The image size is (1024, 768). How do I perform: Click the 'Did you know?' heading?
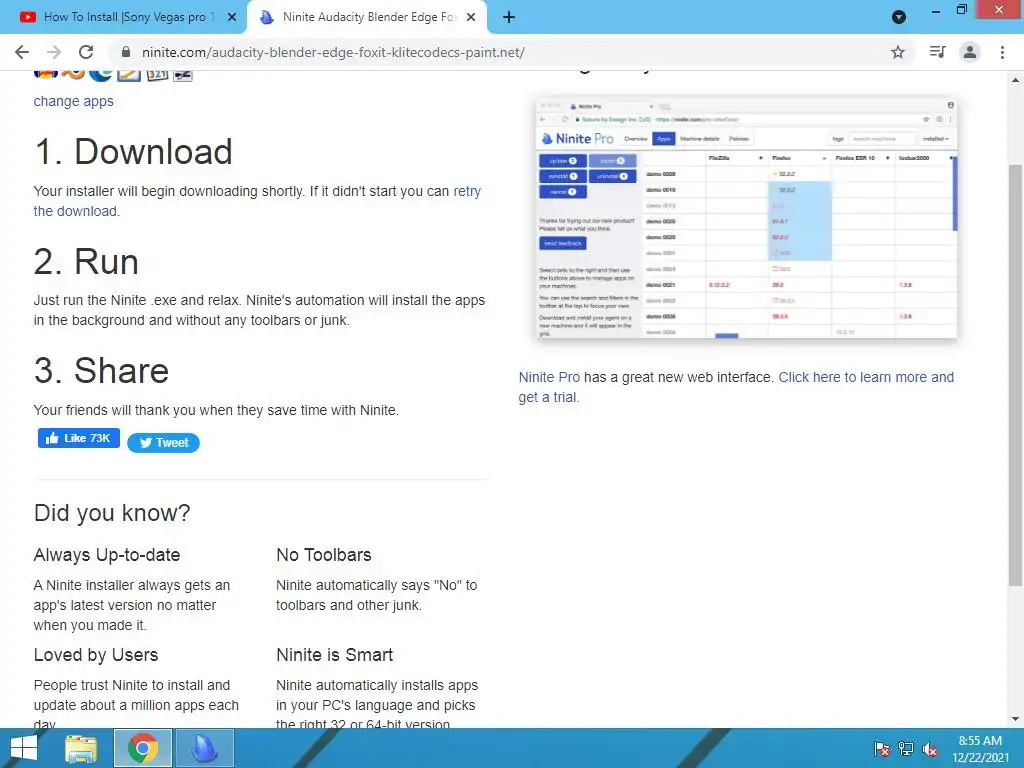(x=112, y=513)
